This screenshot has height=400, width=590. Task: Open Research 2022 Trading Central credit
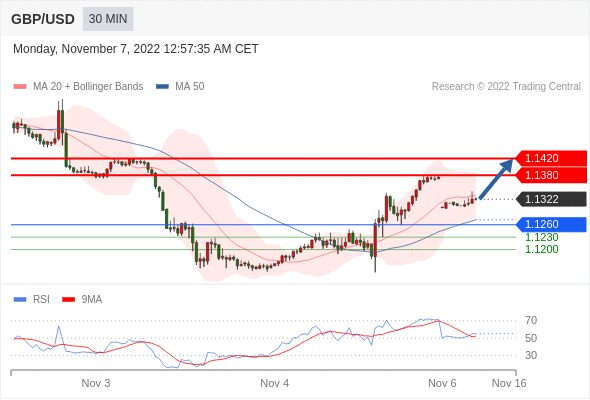pos(506,87)
